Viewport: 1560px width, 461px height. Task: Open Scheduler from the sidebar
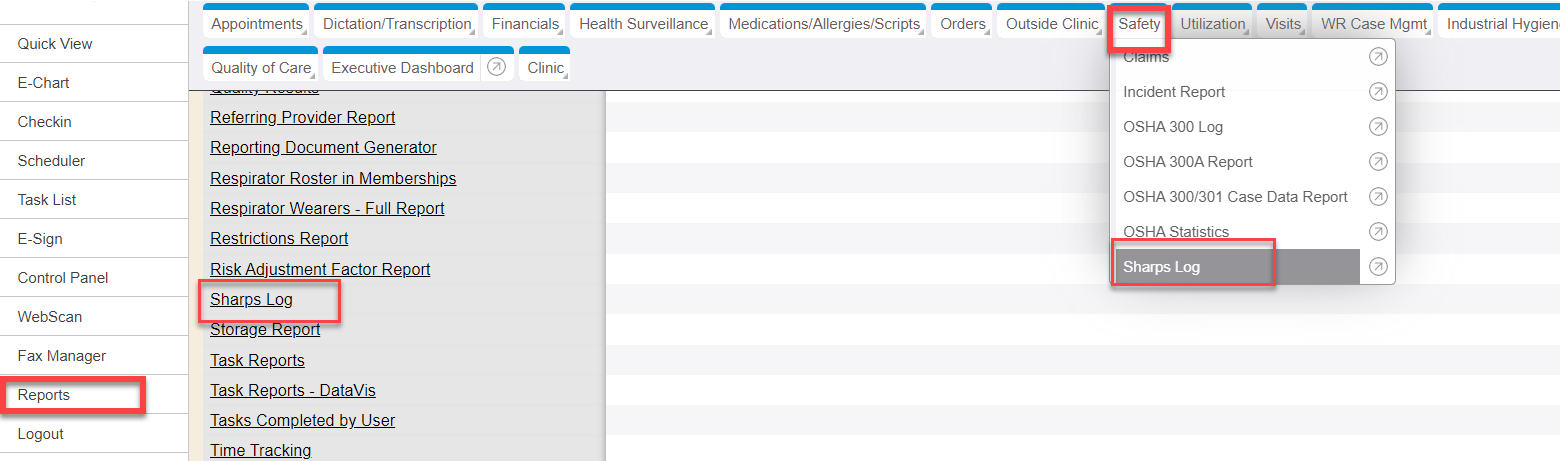(x=51, y=161)
